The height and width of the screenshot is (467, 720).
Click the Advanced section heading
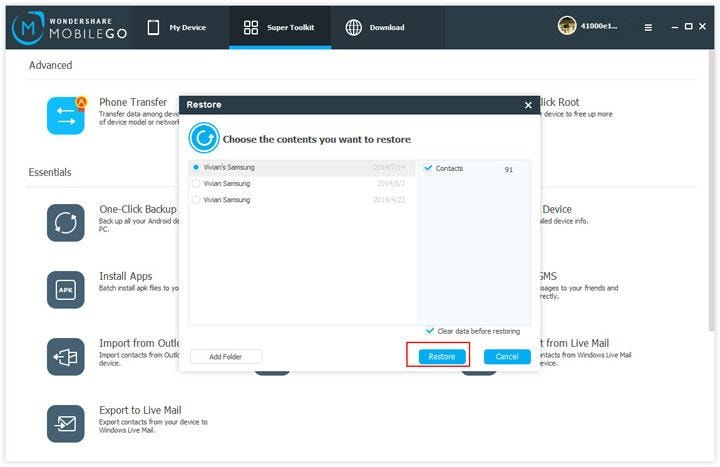[x=51, y=65]
